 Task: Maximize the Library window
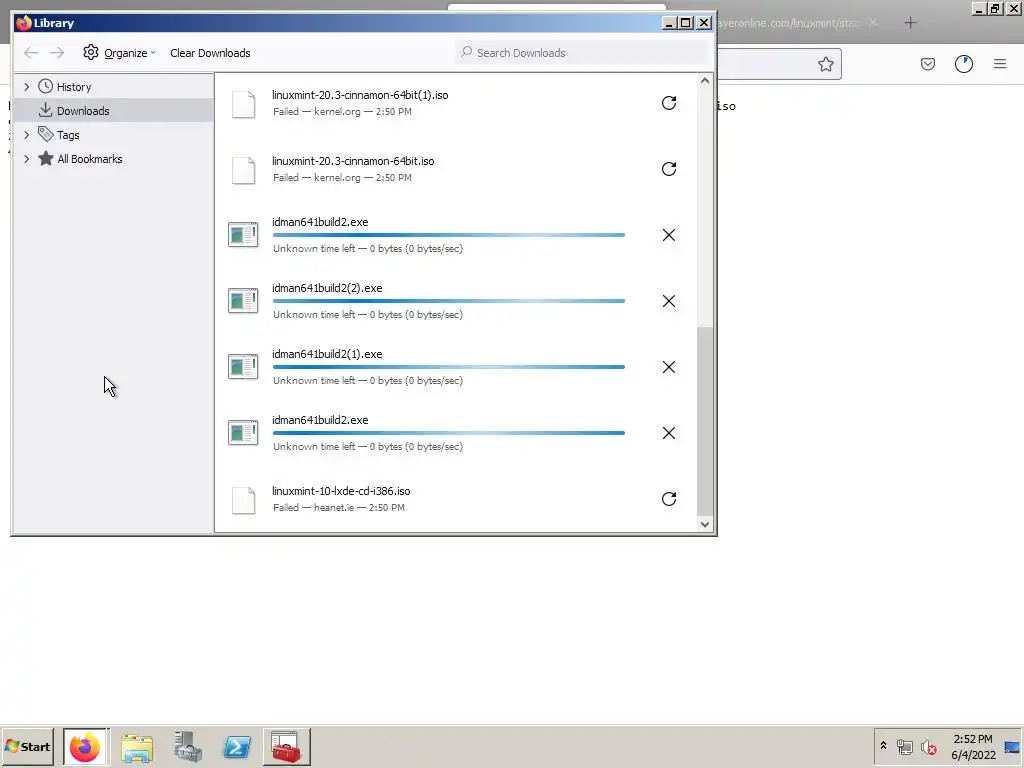(x=686, y=23)
